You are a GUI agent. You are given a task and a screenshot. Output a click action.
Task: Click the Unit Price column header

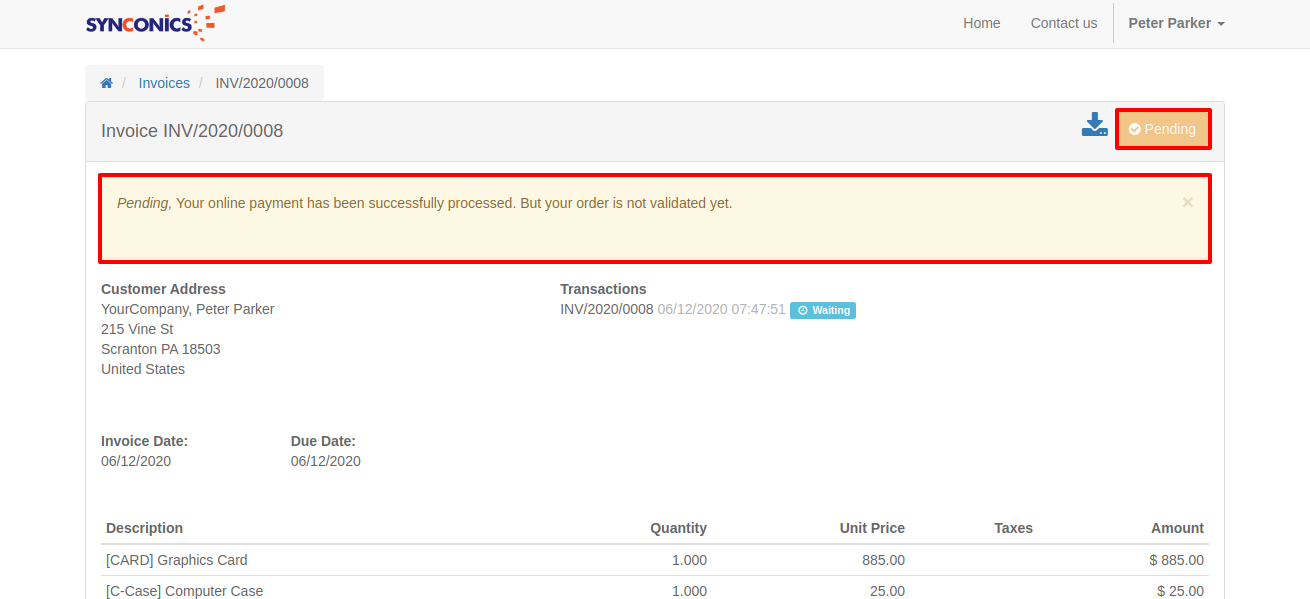coord(872,528)
